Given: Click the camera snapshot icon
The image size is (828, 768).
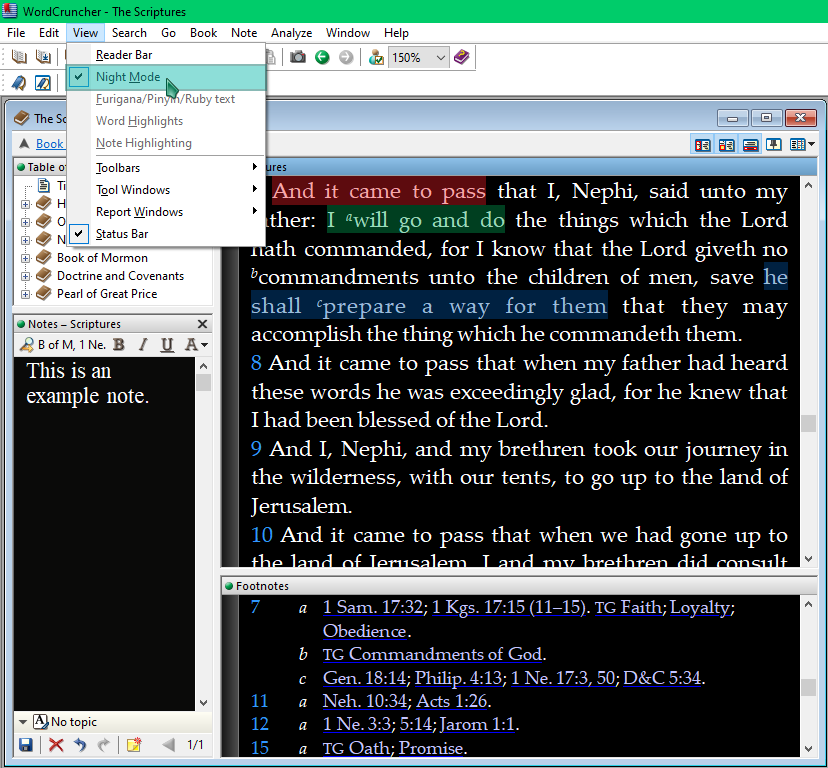Looking at the screenshot, I should pos(298,57).
